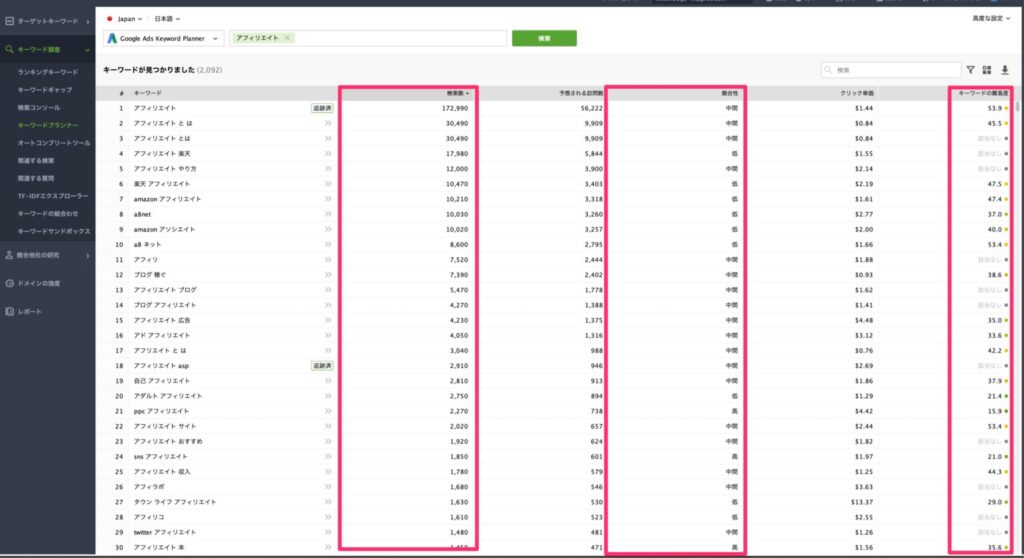Screen dimensions: 1024x558
Task: Expand the 競合他社の研究 sidebar section
Action: (x=88, y=255)
